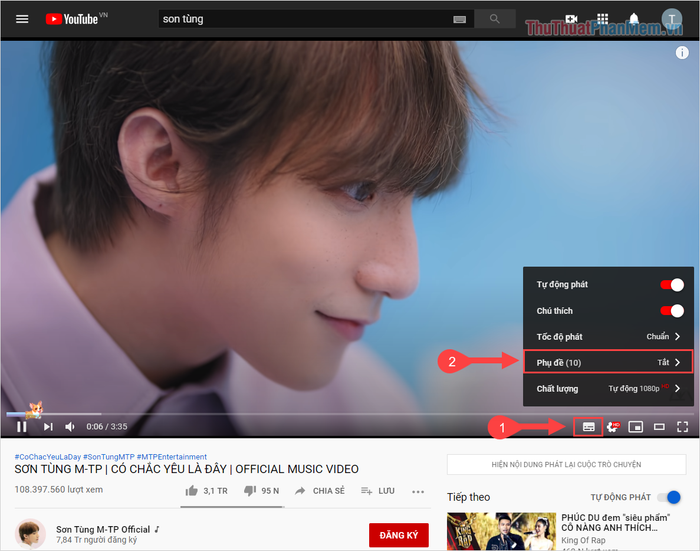Save the video with 'LƯU'
700x551 pixels.
point(378,491)
